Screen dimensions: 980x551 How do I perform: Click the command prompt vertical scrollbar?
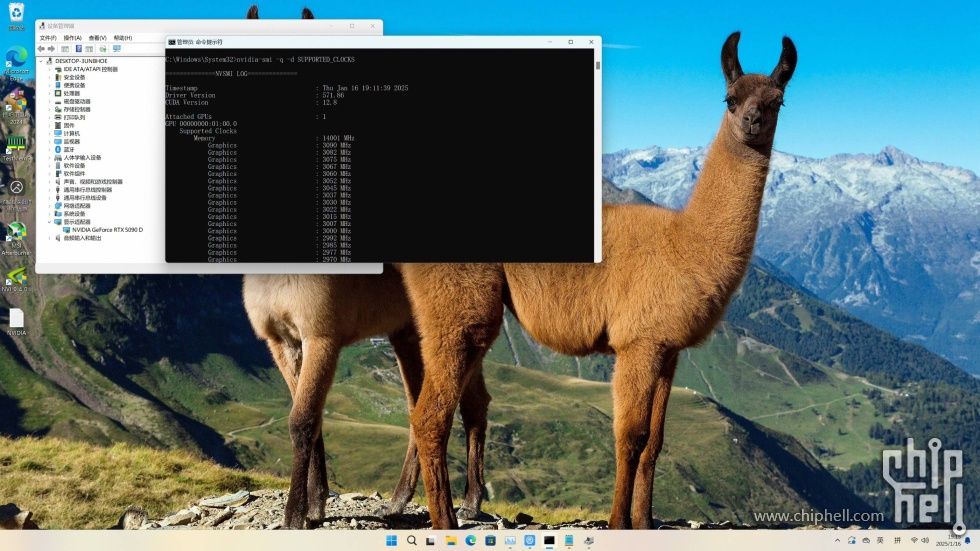(598, 156)
